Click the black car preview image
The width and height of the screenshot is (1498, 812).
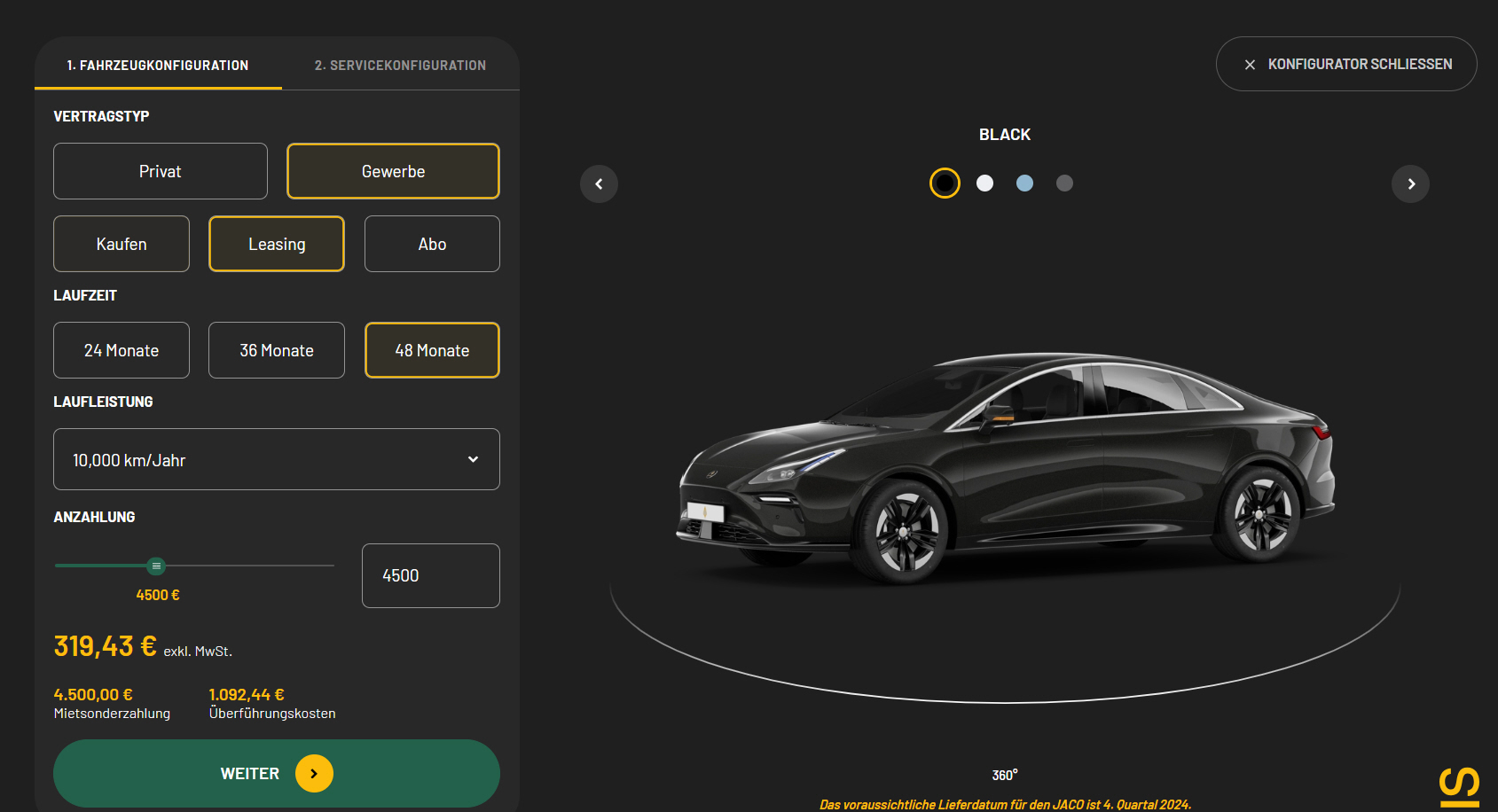click(1006, 468)
